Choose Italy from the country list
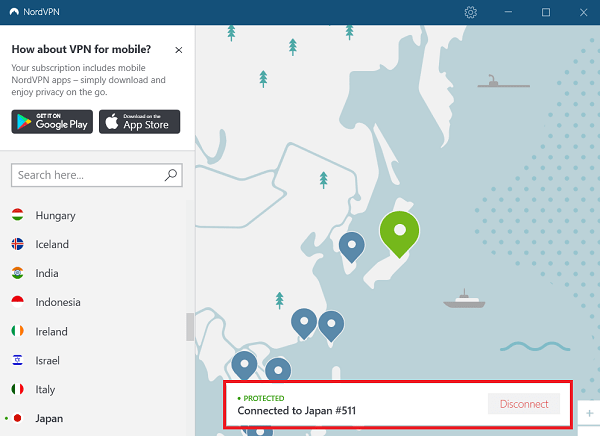The width and height of the screenshot is (600, 436). pos(45,390)
